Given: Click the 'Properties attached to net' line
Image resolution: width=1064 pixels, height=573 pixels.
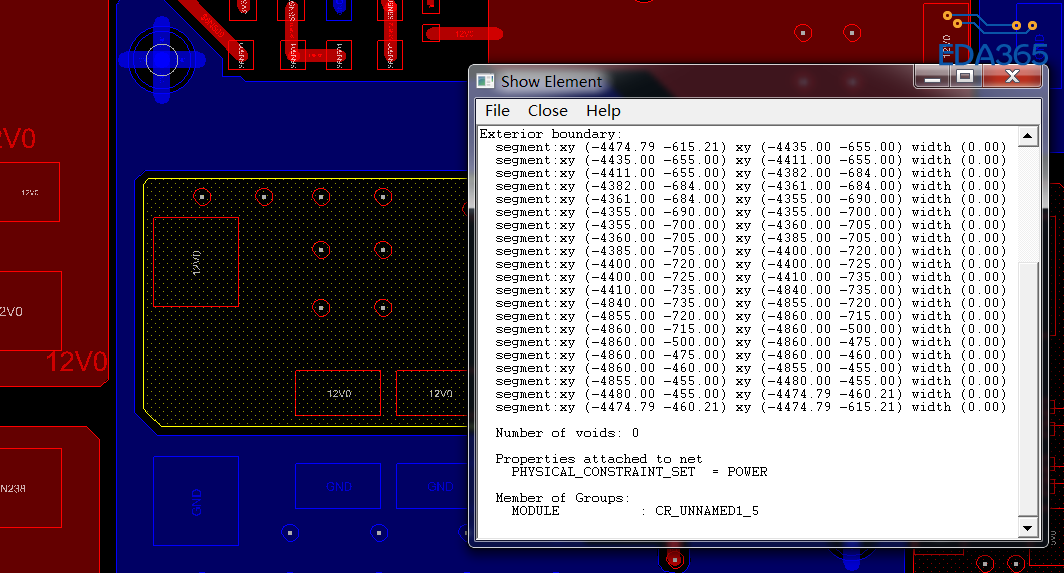Looking at the screenshot, I should point(598,459).
